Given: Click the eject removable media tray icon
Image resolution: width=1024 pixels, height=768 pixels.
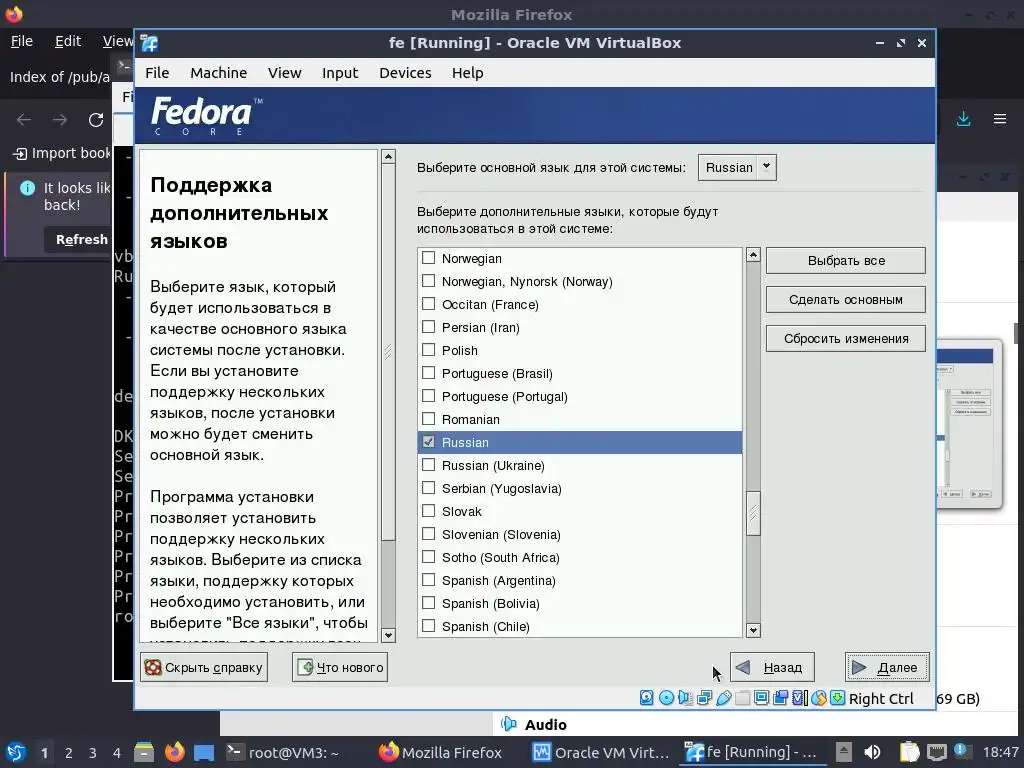Looking at the screenshot, I should (x=844, y=752).
